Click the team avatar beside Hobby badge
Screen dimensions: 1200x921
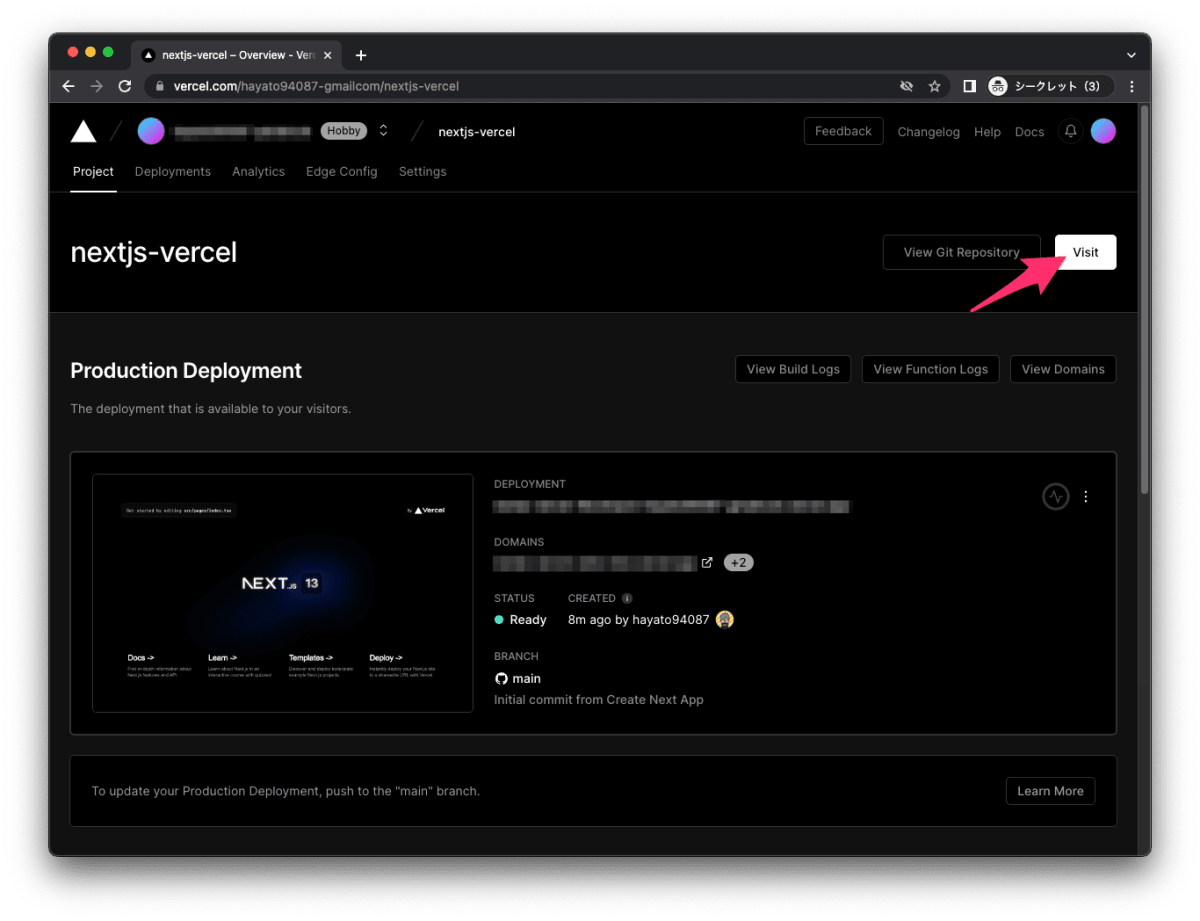pos(151,131)
